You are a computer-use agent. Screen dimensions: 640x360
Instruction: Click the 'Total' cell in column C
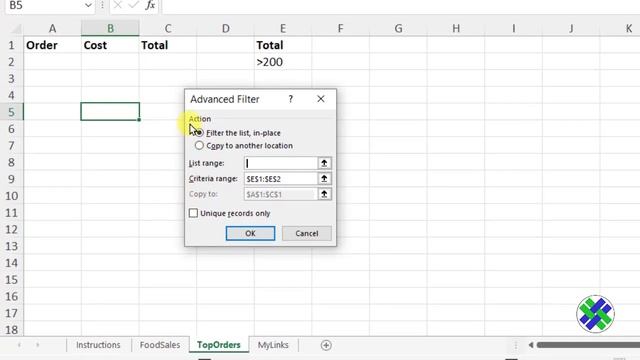pos(168,45)
